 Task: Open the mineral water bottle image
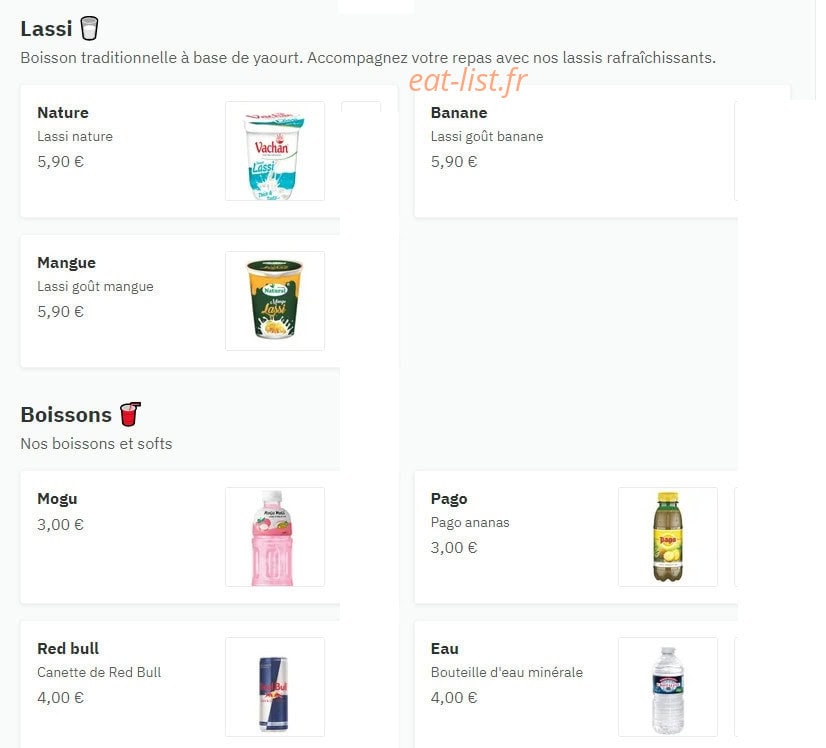668,687
